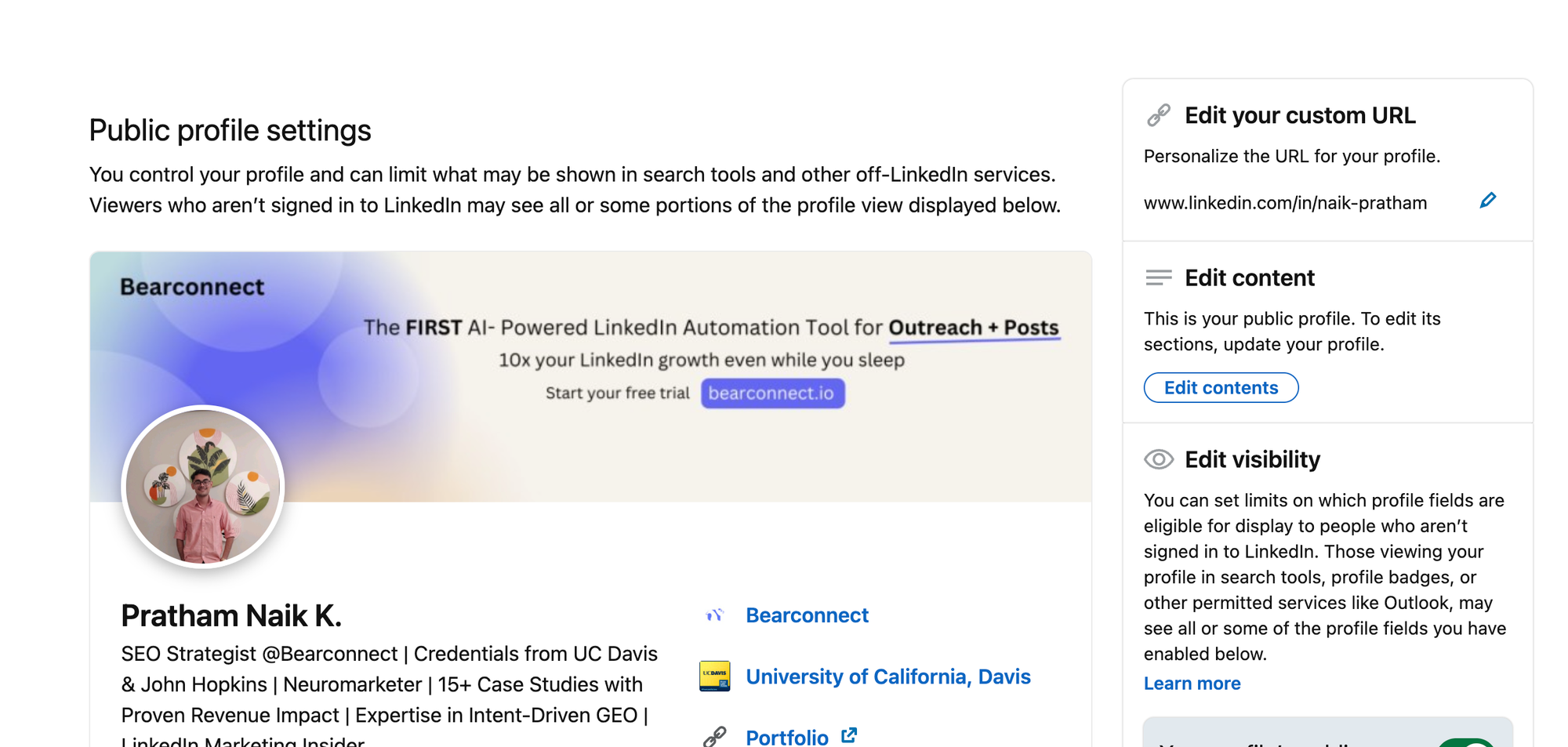
Task: Open the Learn more link
Action: [1192, 684]
